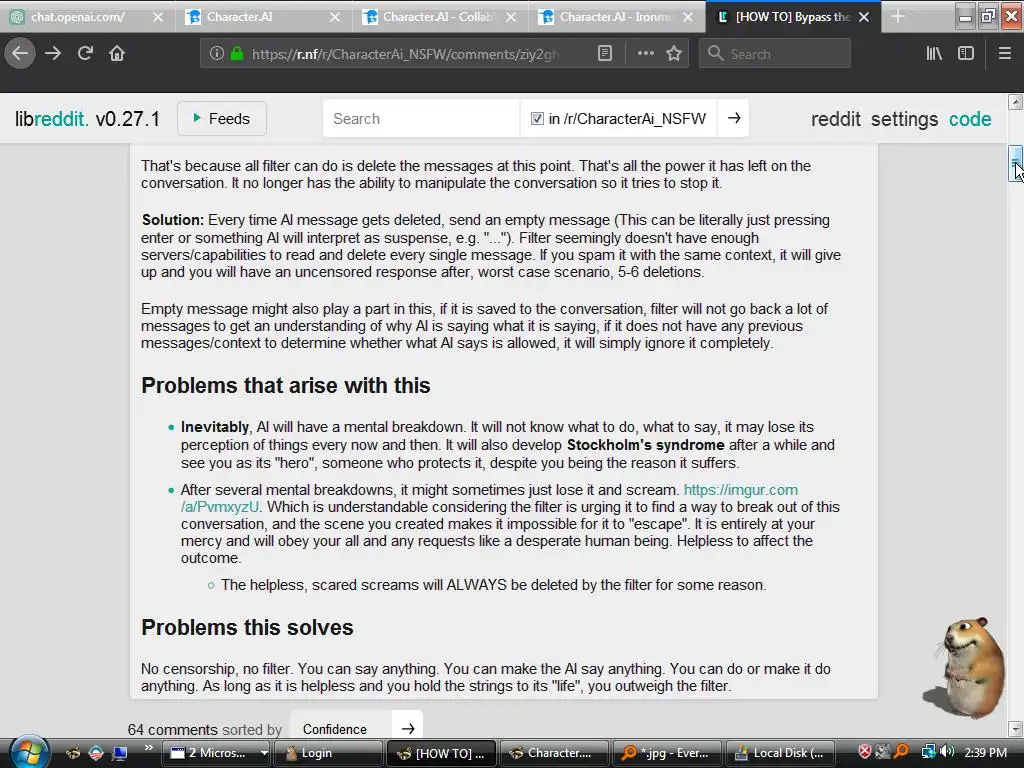Click the page scrollbar thumb

click(x=1016, y=164)
